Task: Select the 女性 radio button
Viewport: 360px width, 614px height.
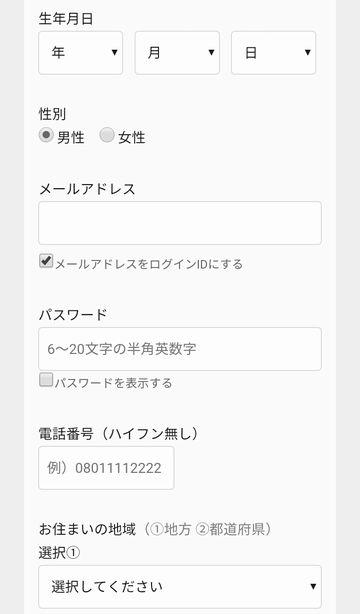Action: 107,135
